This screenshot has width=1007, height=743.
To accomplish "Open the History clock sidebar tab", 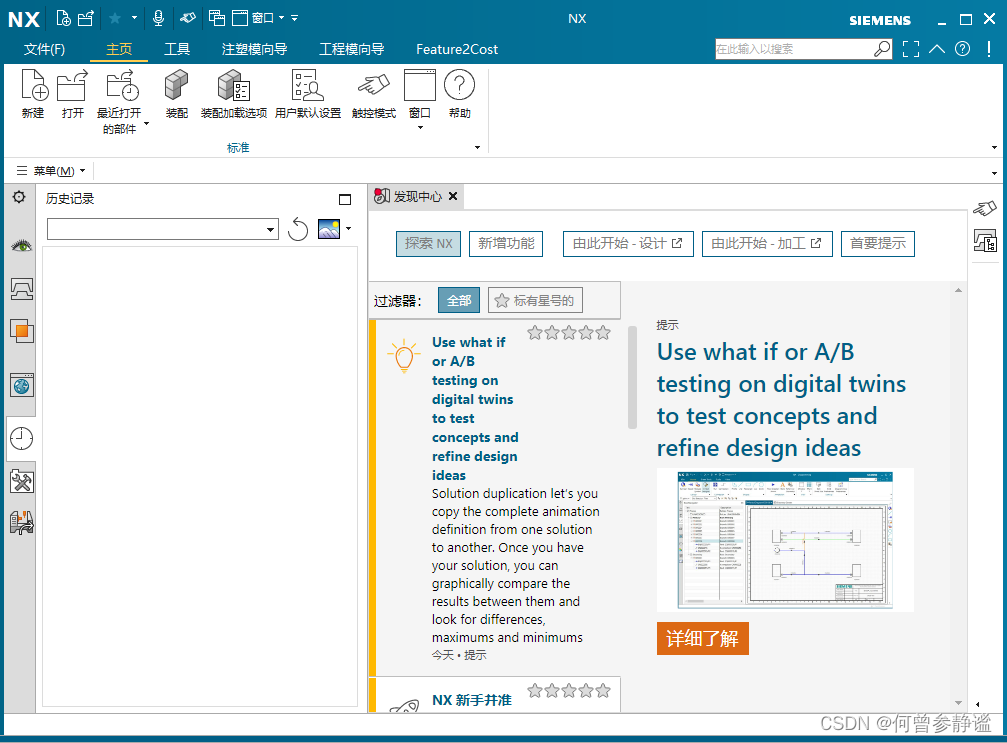I will click(21, 439).
